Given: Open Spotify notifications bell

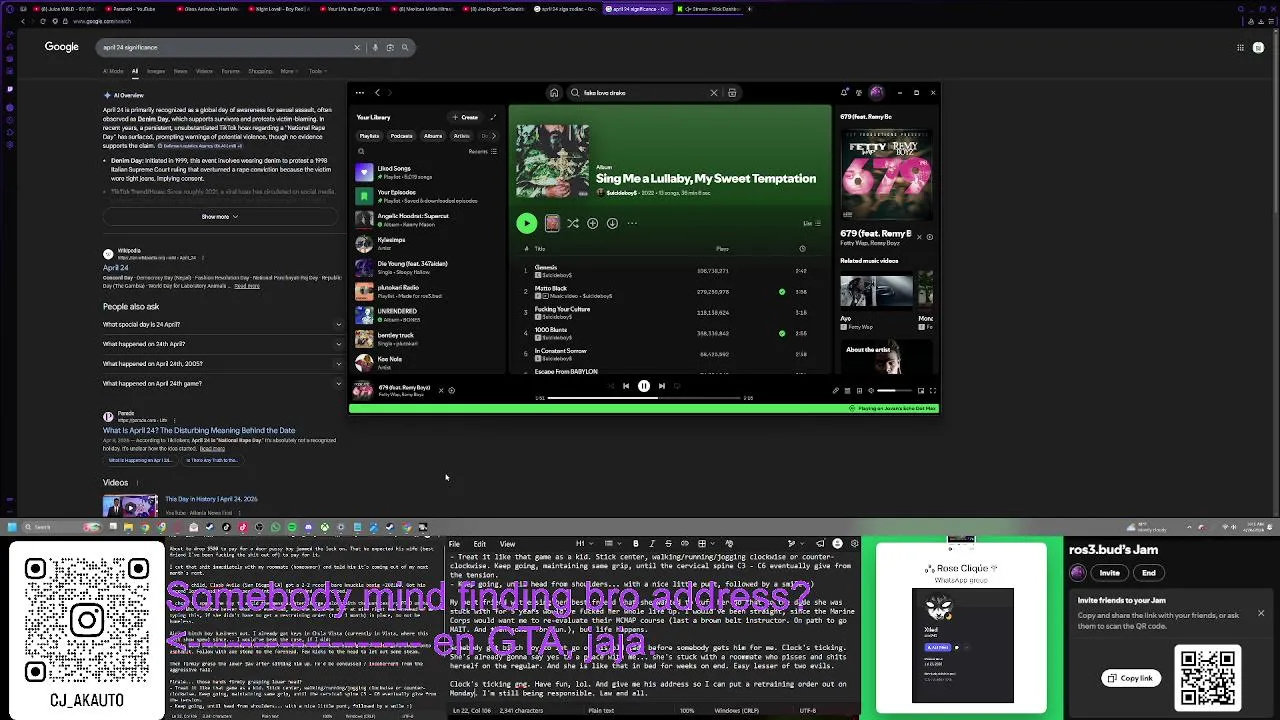Looking at the screenshot, I should pyautogui.click(x=844, y=93).
